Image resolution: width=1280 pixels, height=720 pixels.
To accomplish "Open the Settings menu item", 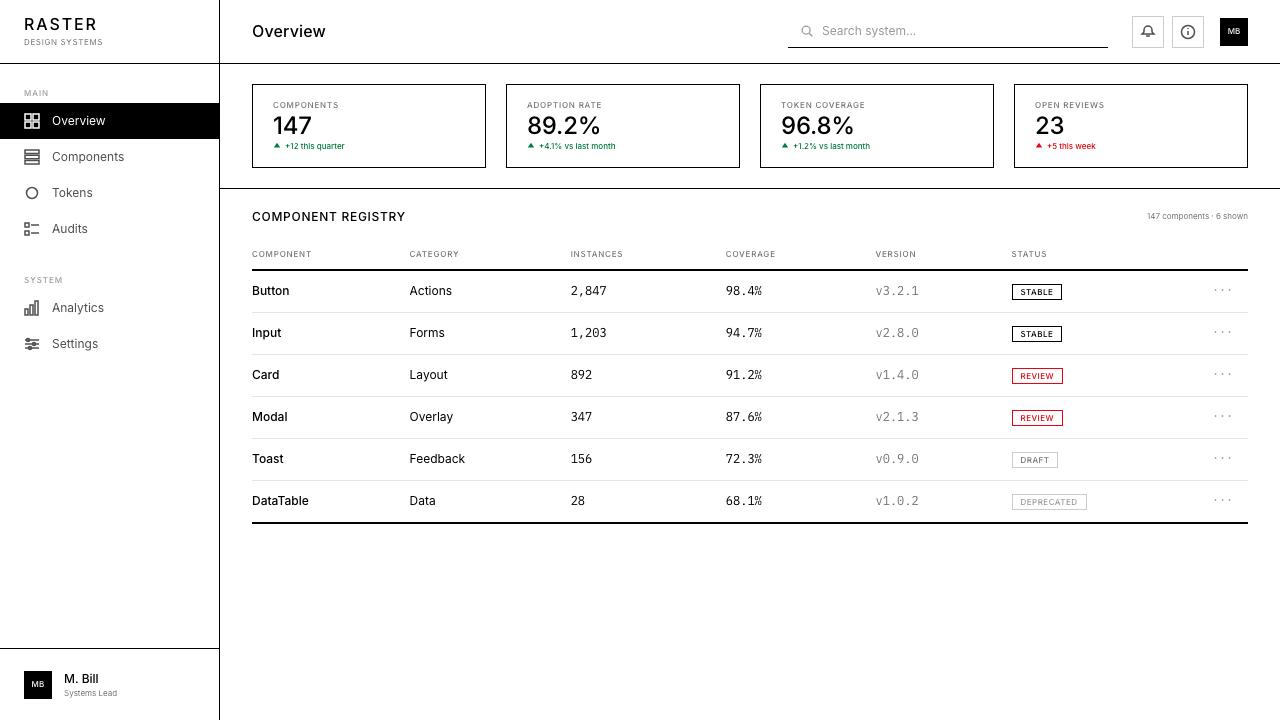I will (x=109, y=344).
